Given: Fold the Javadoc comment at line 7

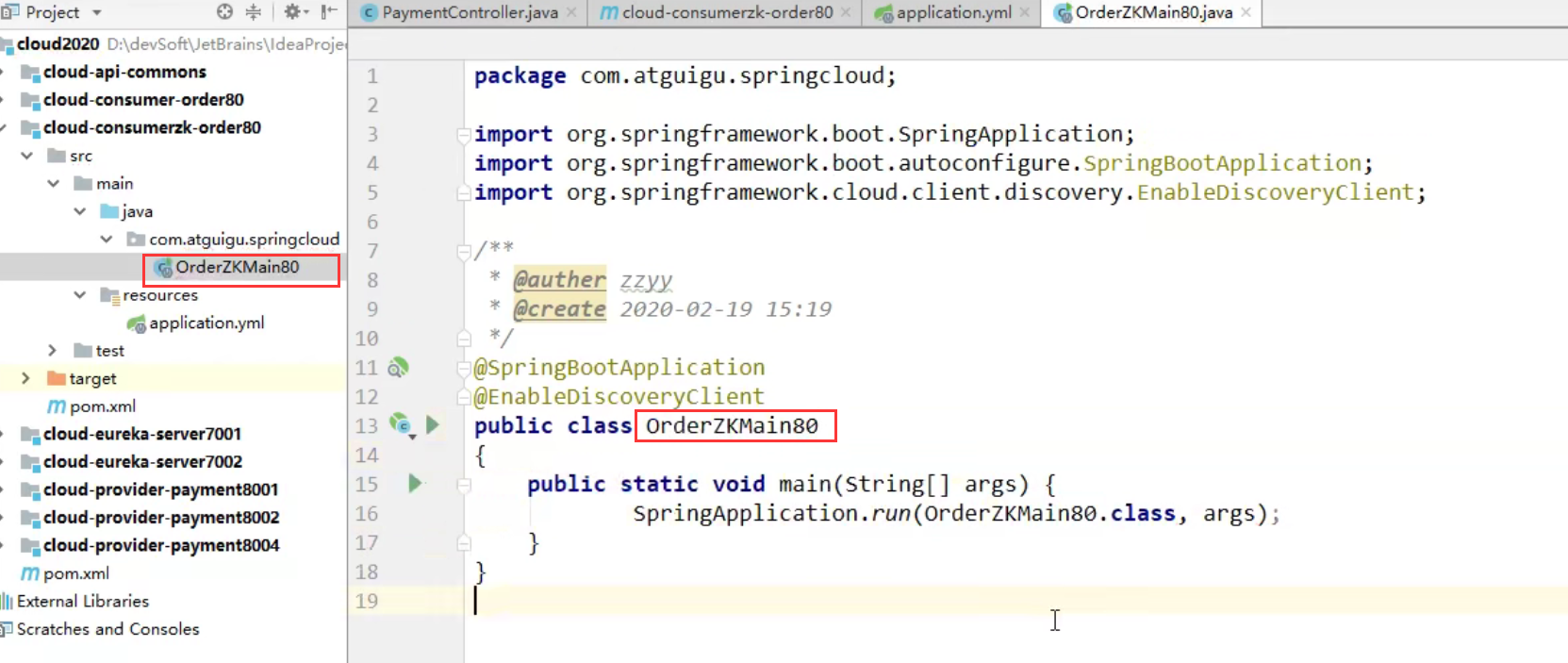Looking at the screenshot, I should [464, 252].
